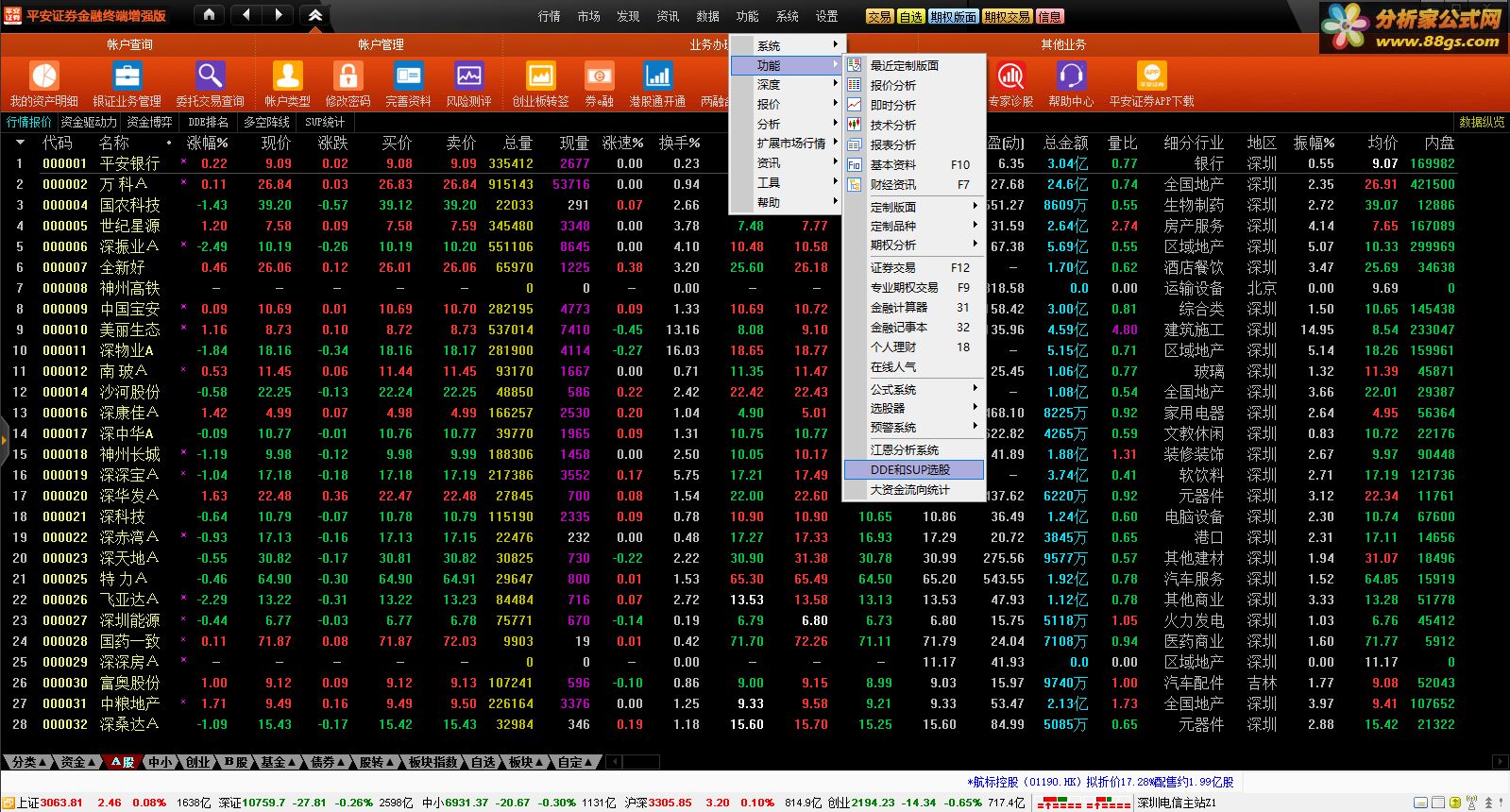Sort by 涨幅% column header
The width and height of the screenshot is (1510, 812).
pos(207,143)
